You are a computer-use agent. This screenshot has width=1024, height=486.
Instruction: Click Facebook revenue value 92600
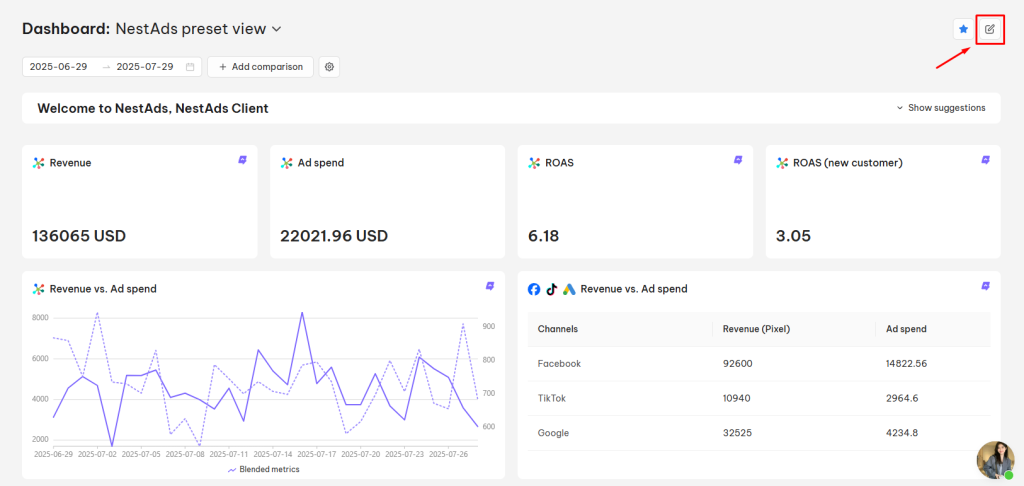click(x=737, y=364)
